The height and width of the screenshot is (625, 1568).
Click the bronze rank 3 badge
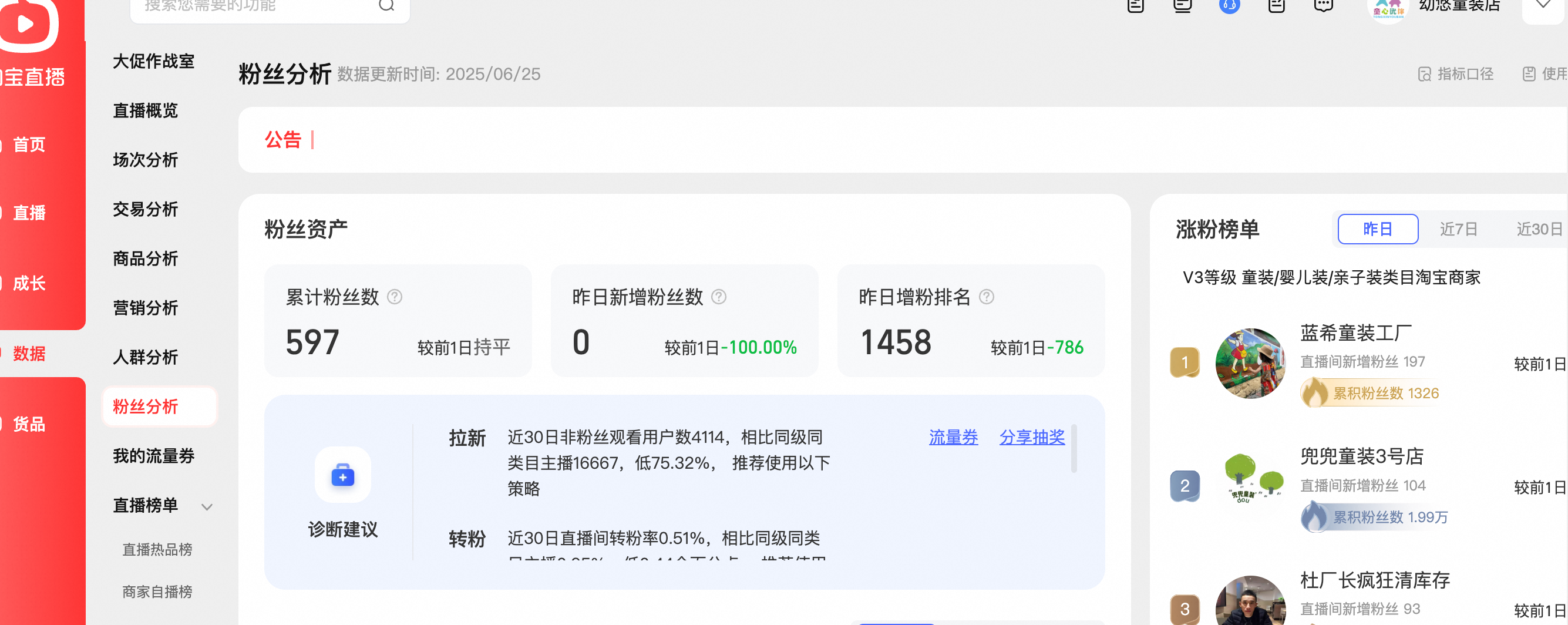click(1185, 609)
